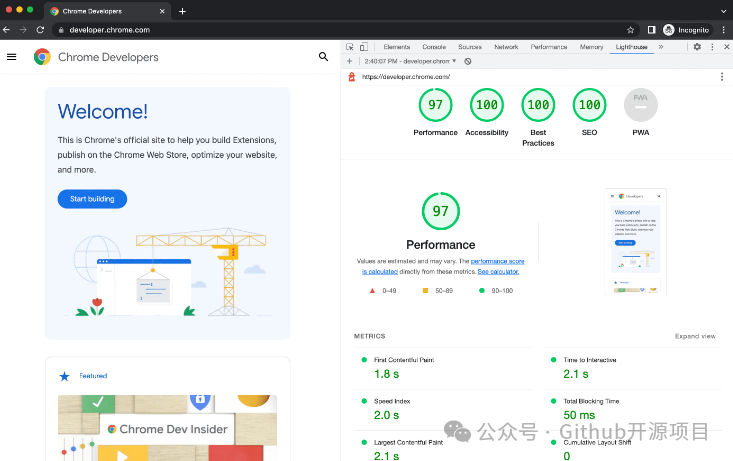
Task: Switch to the Sources tab
Action: (x=470, y=47)
